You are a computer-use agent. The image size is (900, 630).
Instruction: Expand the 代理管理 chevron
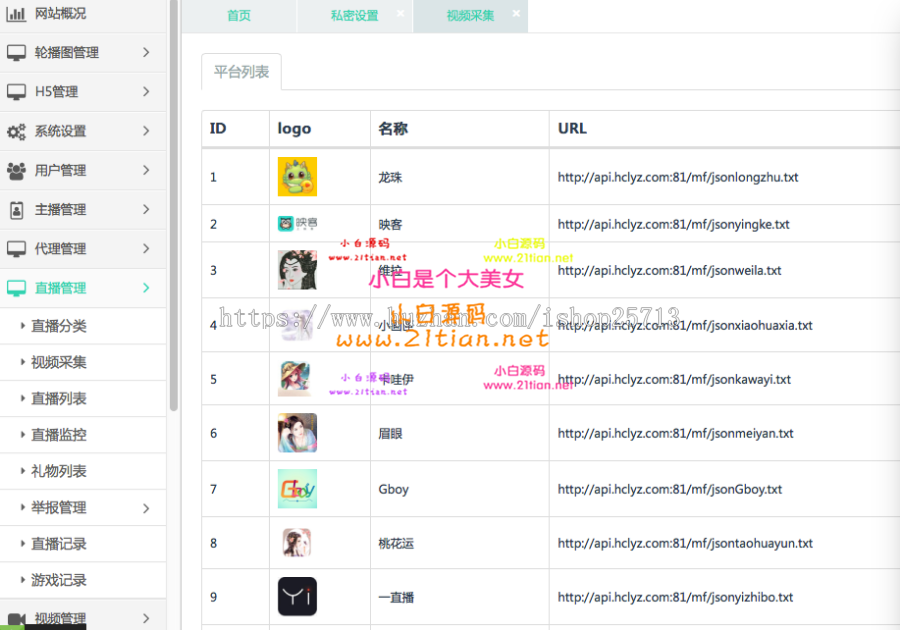click(146, 248)
